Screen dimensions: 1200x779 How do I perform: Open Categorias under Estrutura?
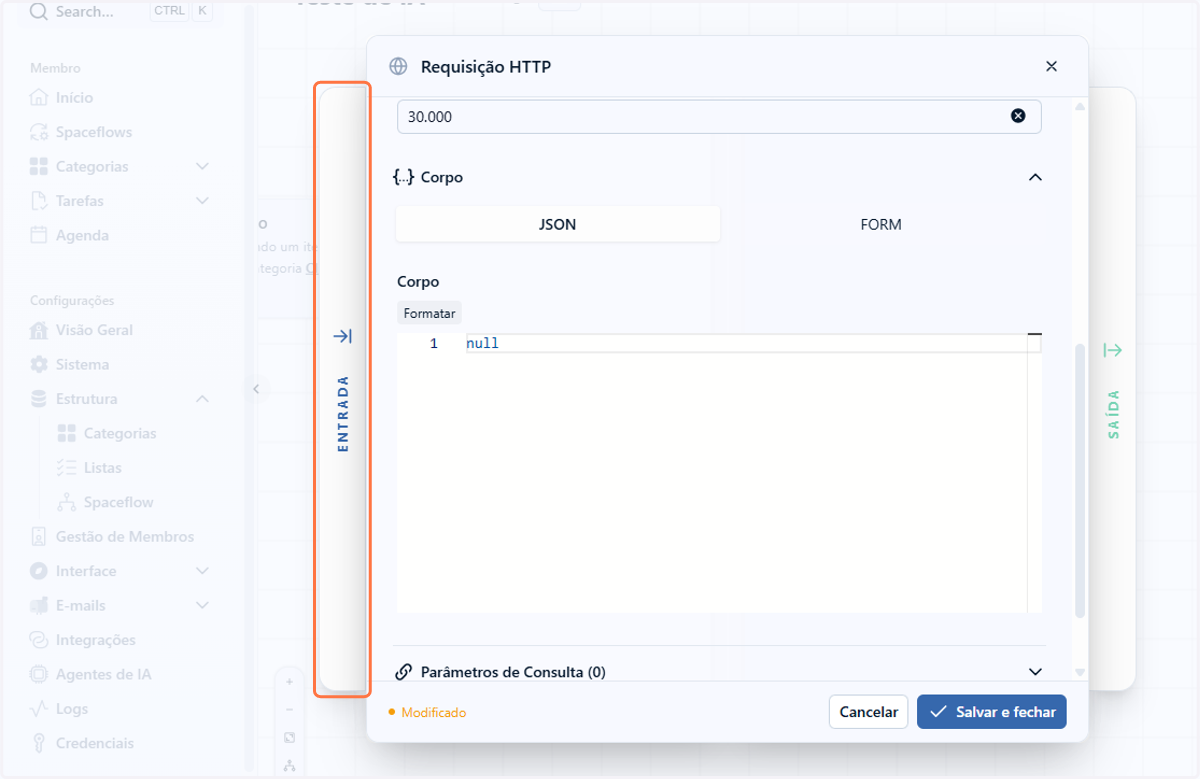tap(120, 433)
